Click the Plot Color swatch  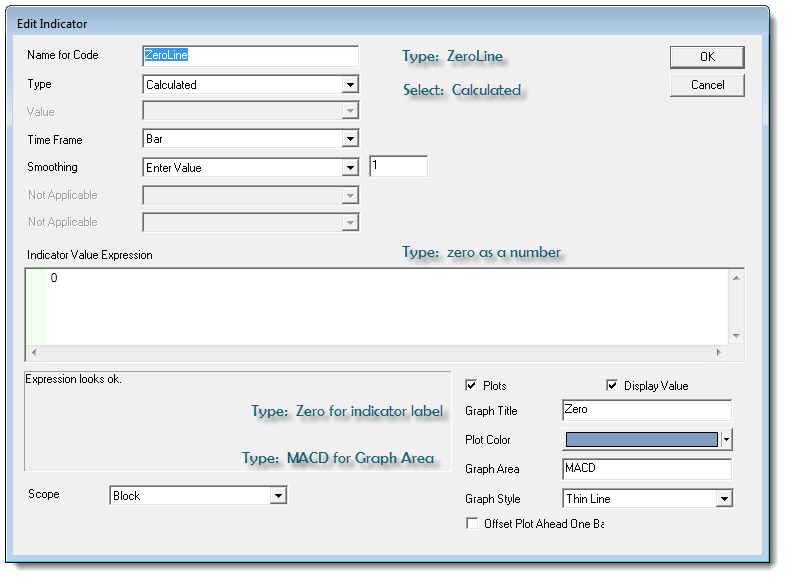point(641,439)
